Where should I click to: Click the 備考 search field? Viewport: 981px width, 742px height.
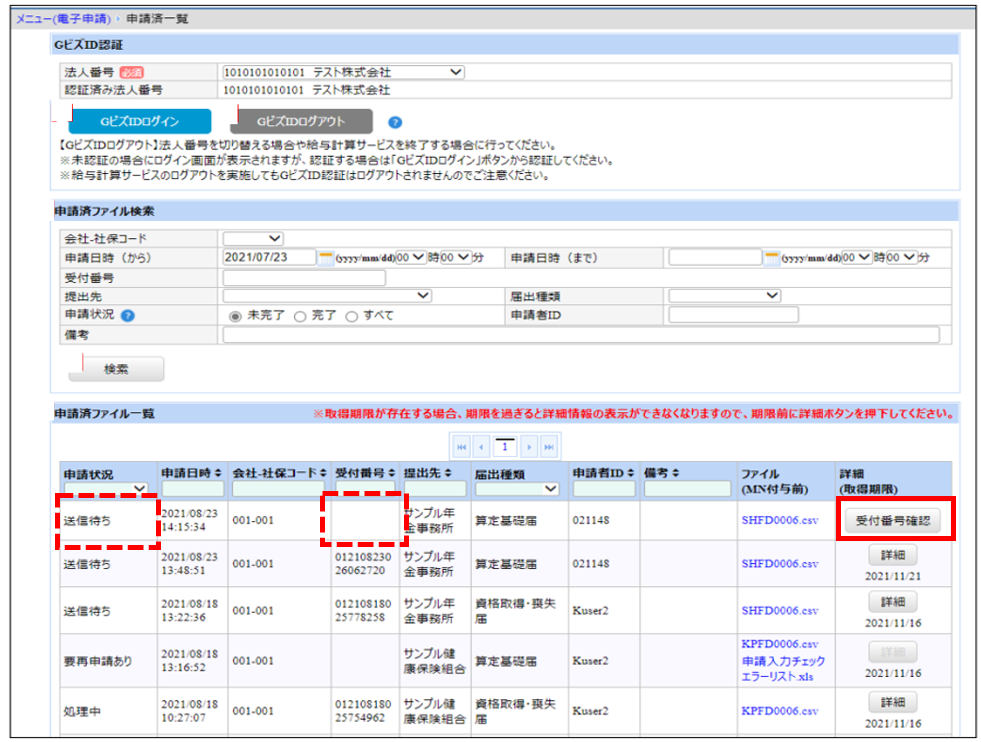(x=581, y=335)
